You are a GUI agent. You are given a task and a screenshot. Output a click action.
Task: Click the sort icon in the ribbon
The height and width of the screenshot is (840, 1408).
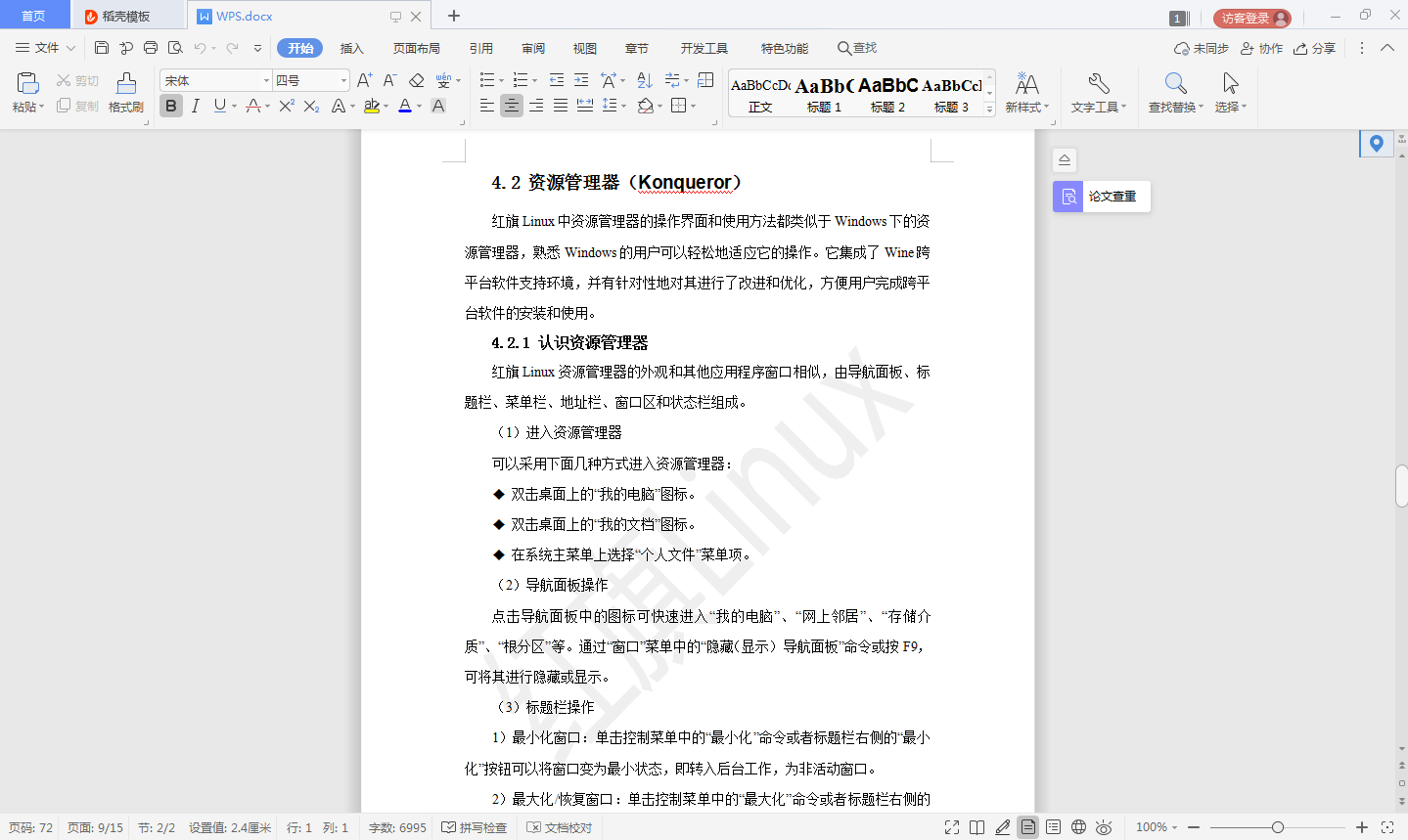[x=645, y=80]
